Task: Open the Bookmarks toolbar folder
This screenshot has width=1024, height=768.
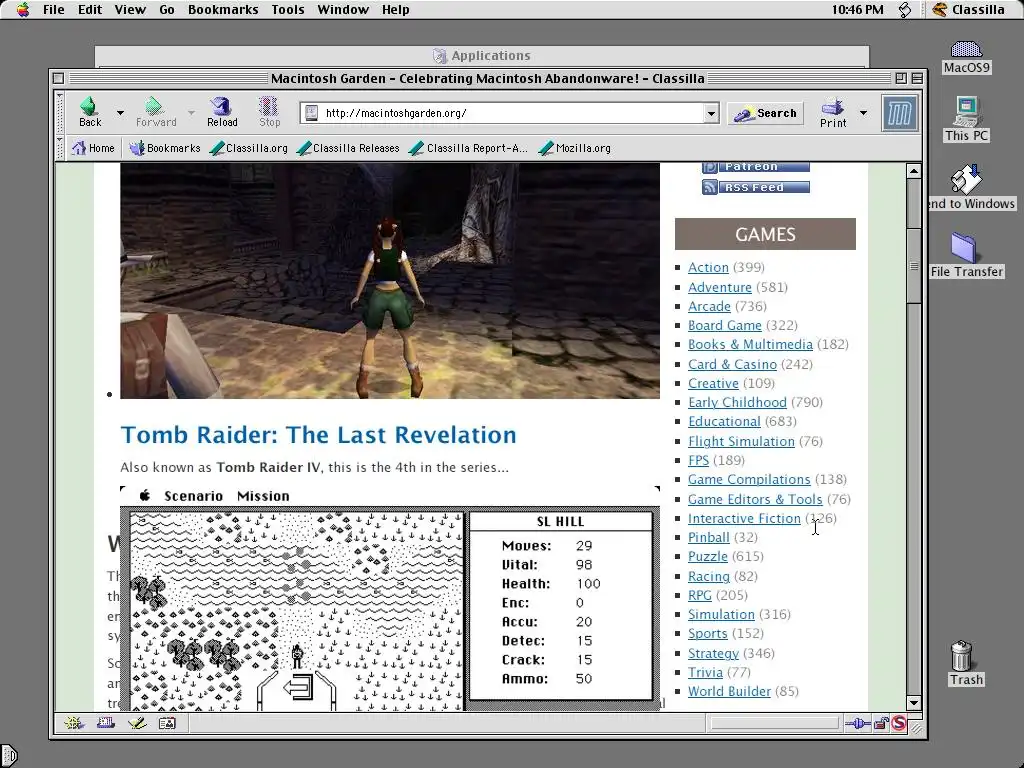Action: click(x=165, y=148)
